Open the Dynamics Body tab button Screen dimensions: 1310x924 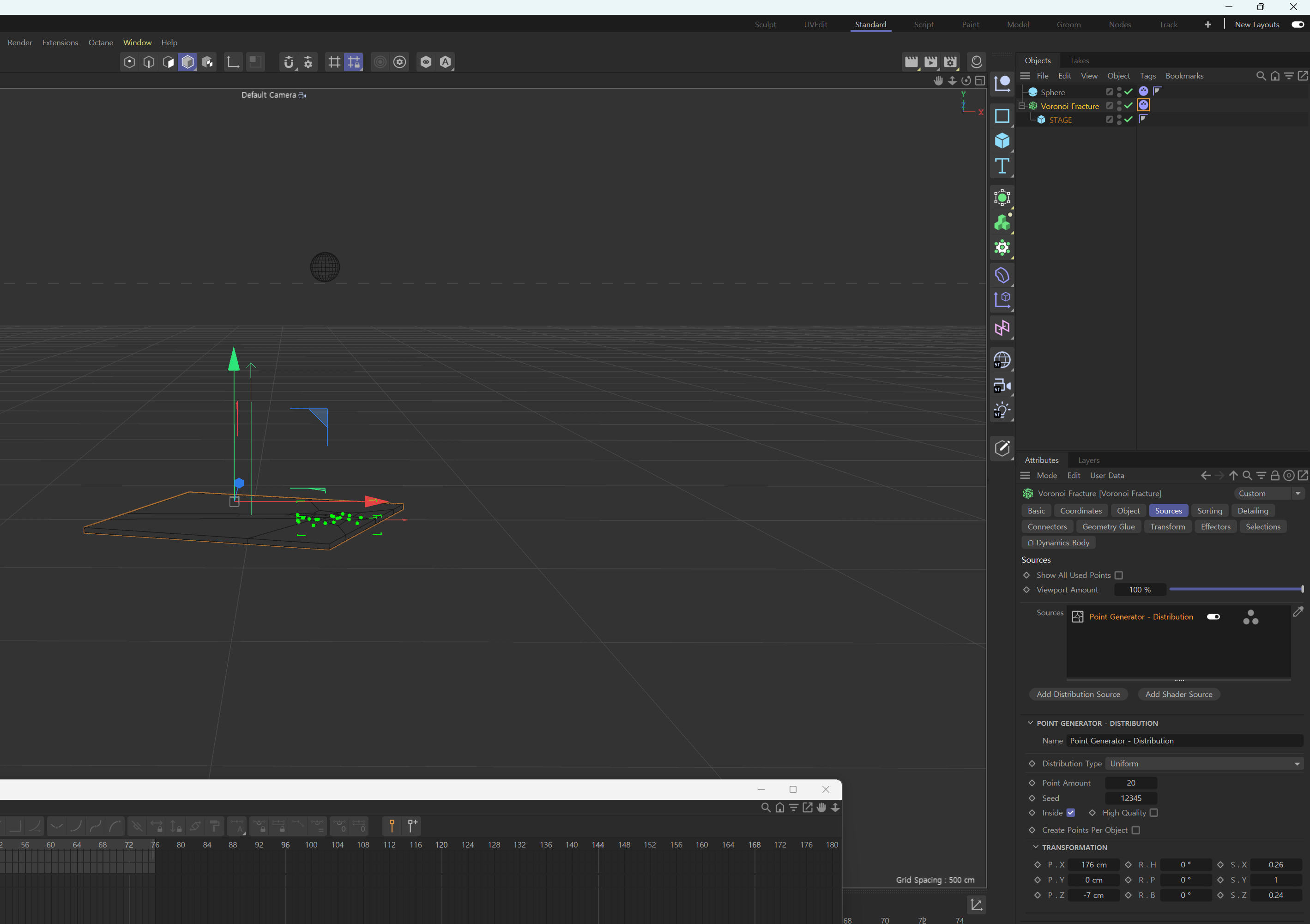[1058, 543]
